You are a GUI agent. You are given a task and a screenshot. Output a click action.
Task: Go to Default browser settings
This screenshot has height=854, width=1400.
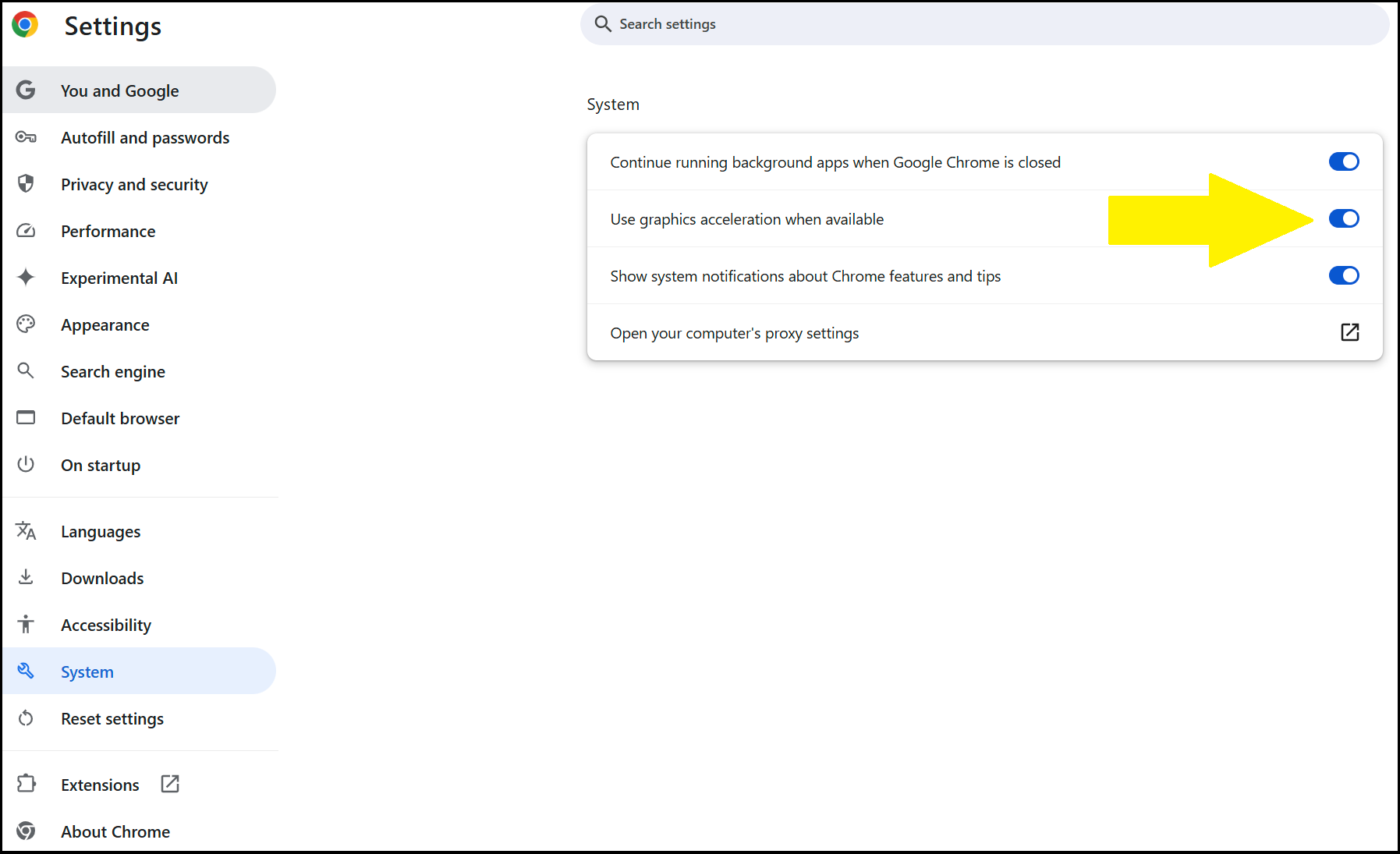pyautogui.click(x=140, y=418)
